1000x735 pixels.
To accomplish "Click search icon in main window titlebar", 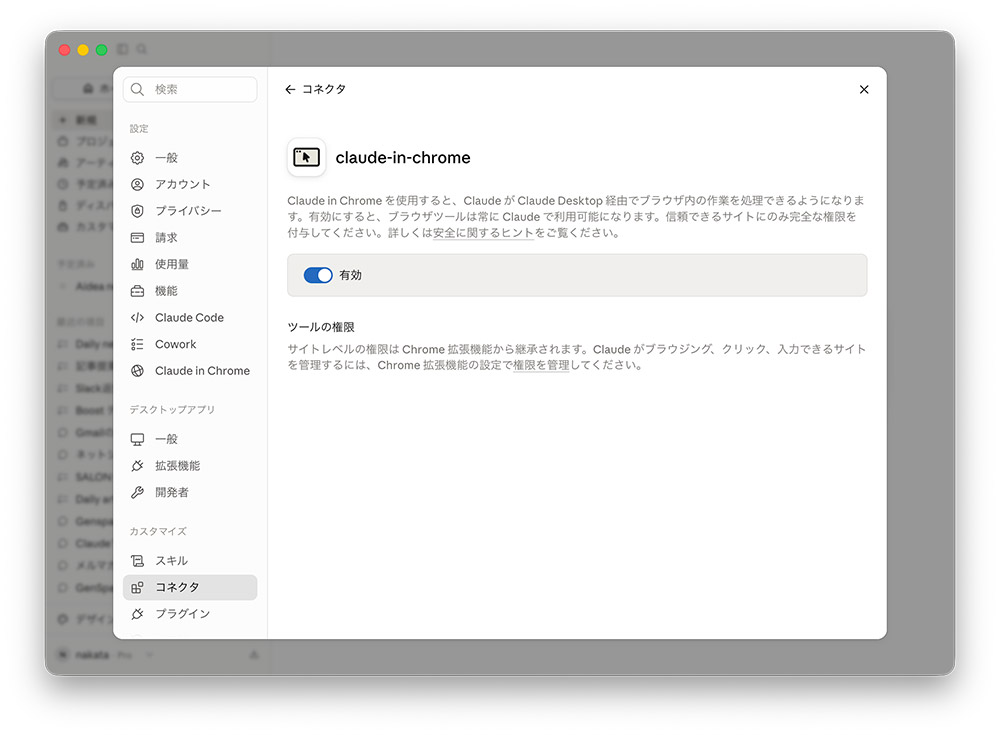I will (x=142, y=49).
